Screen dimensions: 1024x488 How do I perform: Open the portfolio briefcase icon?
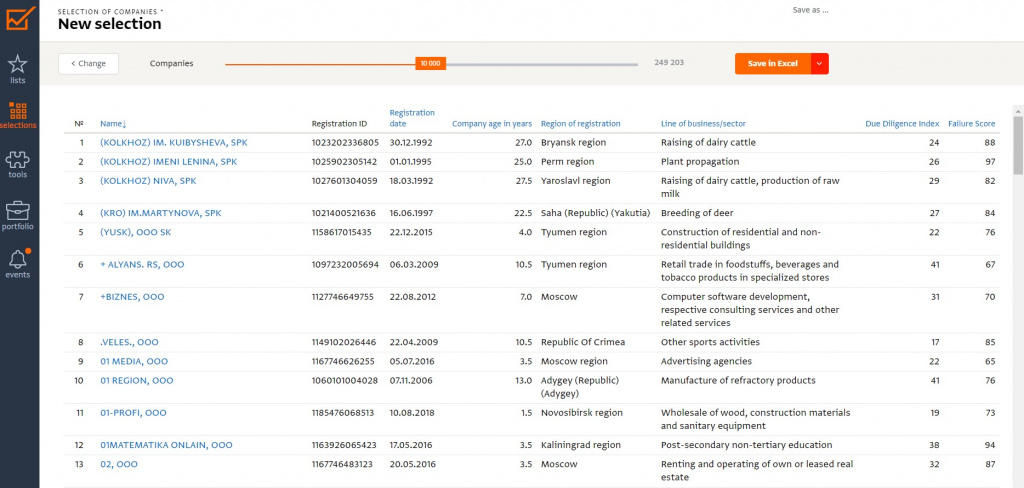click(18, 212)
